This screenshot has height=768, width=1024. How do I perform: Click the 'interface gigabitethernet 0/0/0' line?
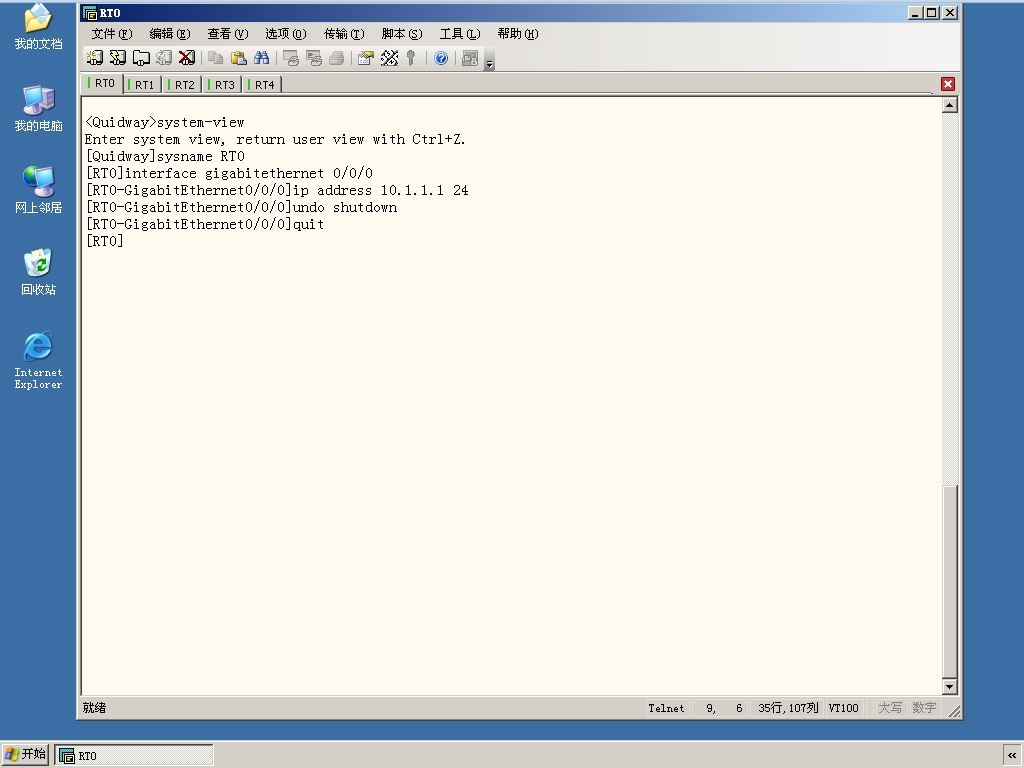coord(229,173)
